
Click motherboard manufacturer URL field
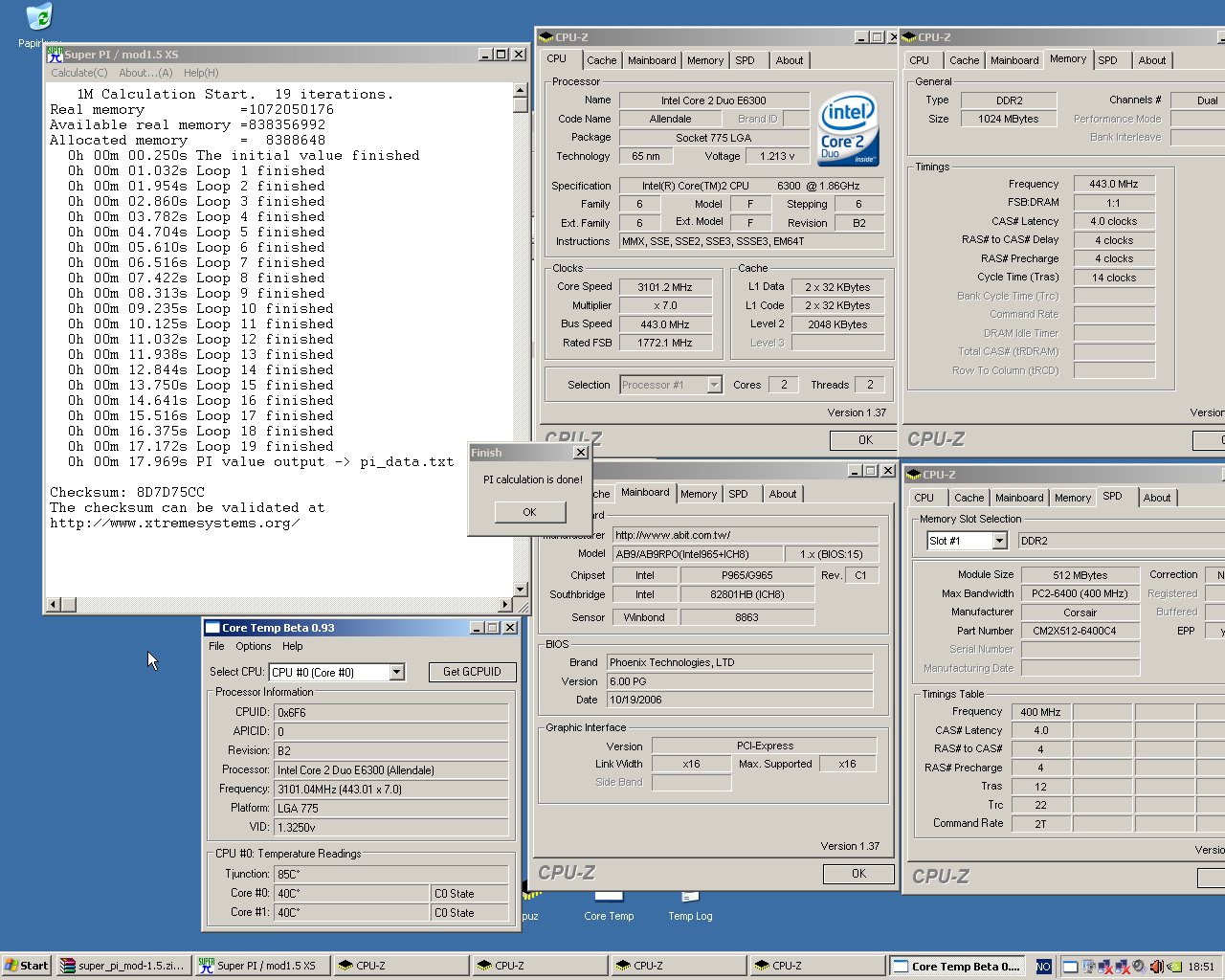pos(746,535)
